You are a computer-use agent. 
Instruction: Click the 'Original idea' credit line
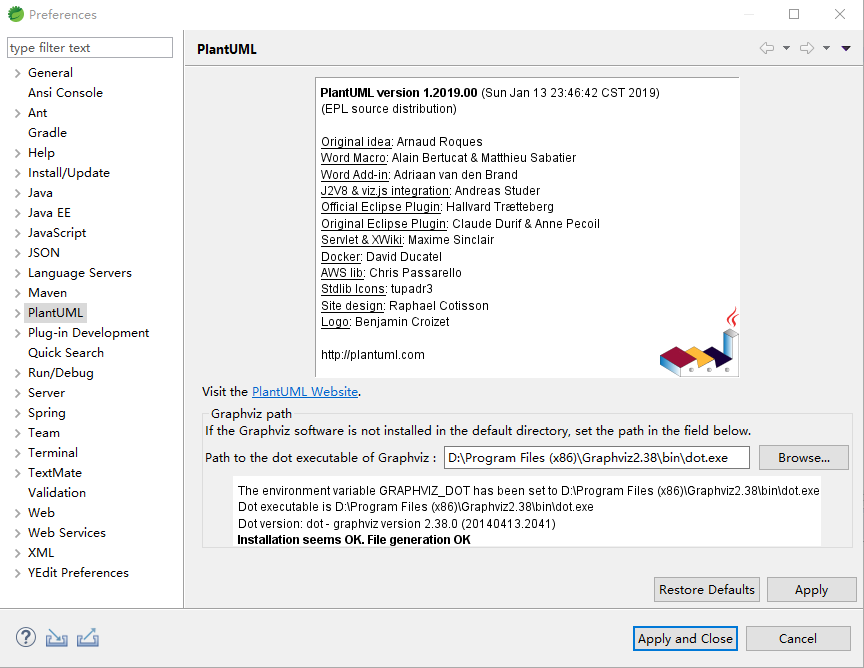click(x=402, y=142)
